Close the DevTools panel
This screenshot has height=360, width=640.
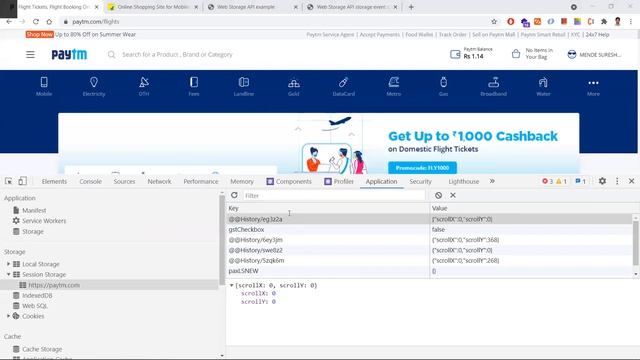coord(631,181)
